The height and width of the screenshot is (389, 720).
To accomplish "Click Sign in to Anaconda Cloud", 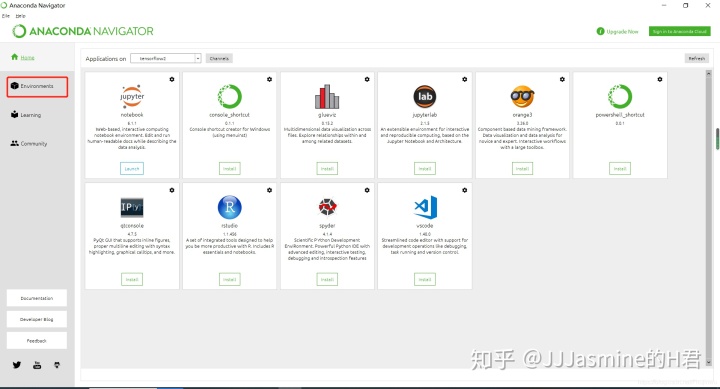I will (x=680, y=31).
